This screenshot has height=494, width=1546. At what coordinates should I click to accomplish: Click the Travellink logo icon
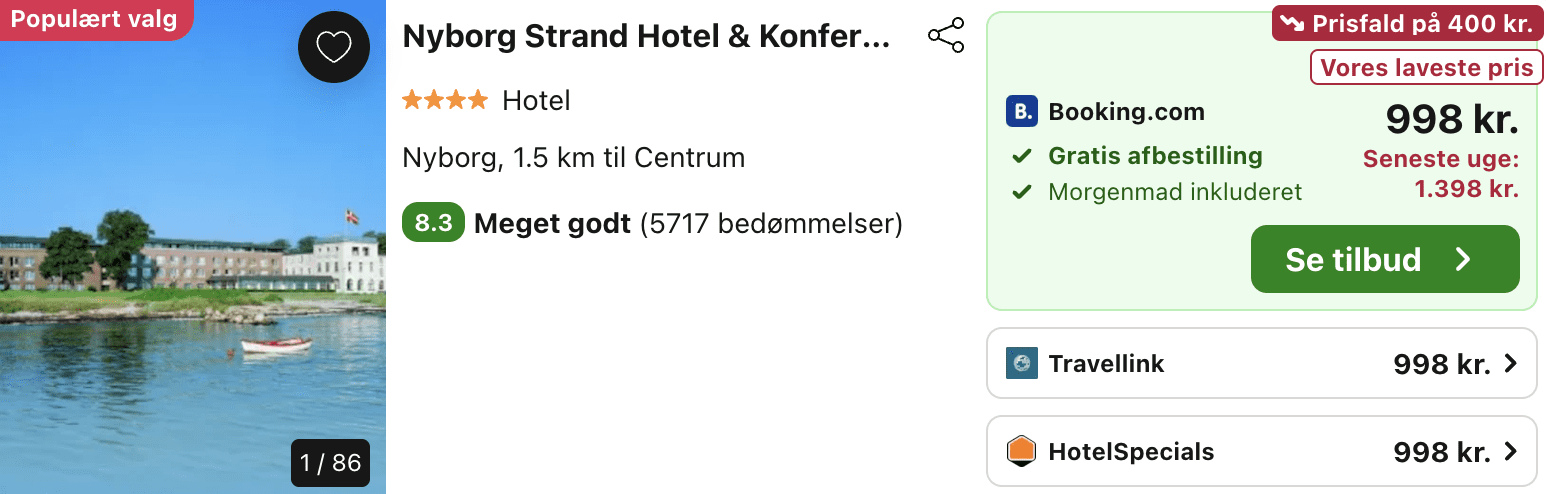[1022, 363]
